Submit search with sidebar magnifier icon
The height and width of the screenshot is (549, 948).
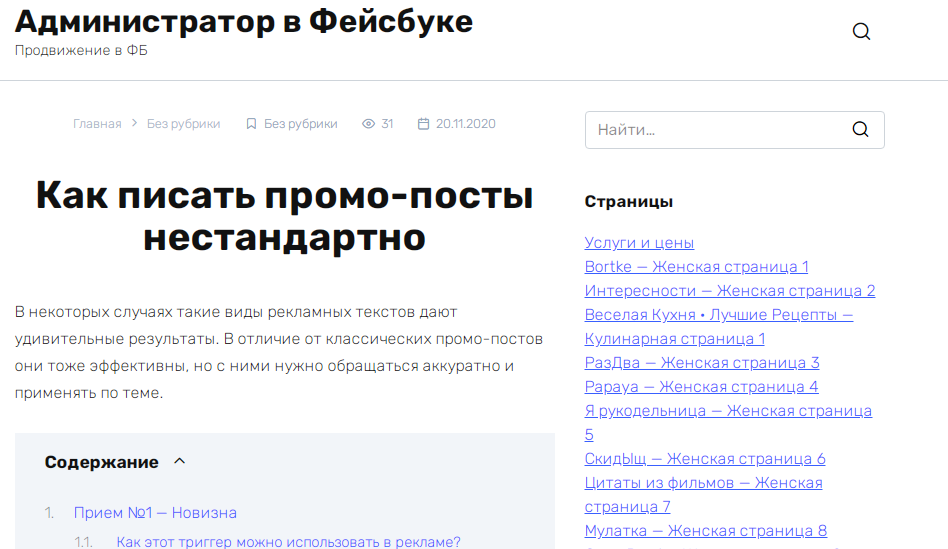[x=860, y=129]
